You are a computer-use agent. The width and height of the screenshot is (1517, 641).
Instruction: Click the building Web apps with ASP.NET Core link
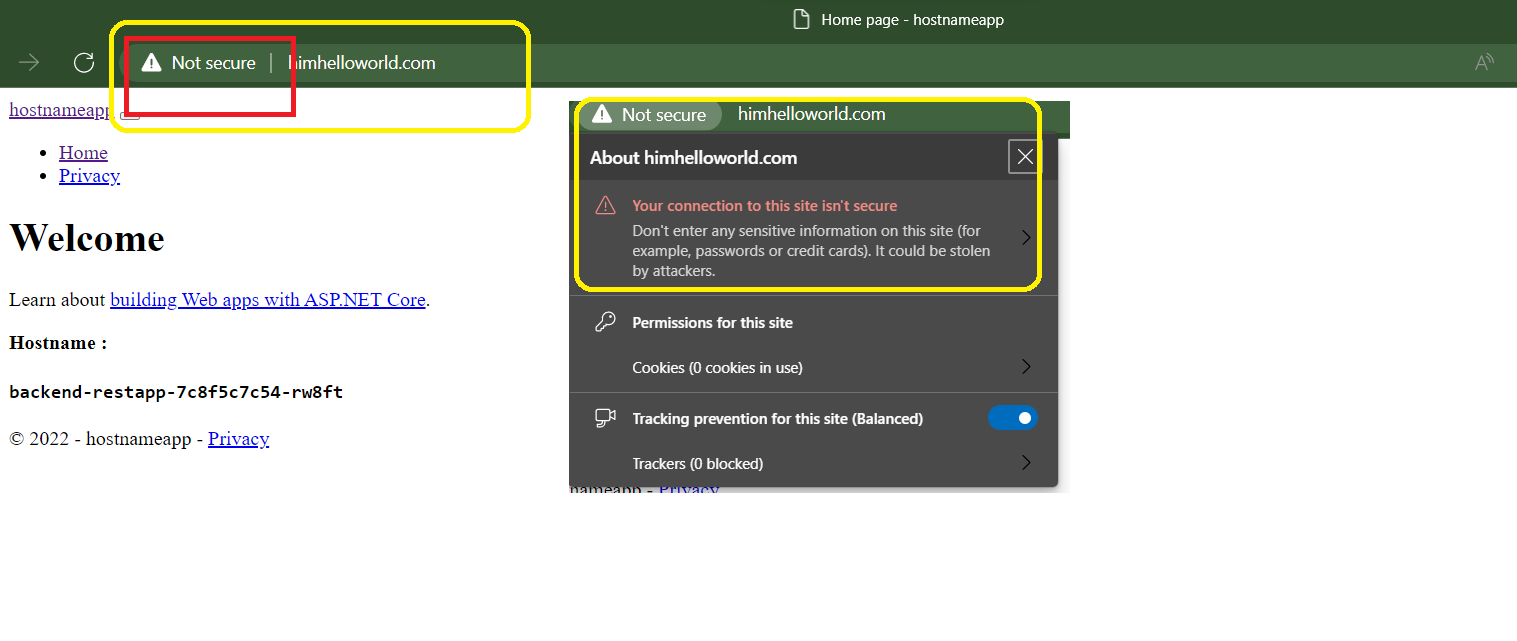click(268, 299)
